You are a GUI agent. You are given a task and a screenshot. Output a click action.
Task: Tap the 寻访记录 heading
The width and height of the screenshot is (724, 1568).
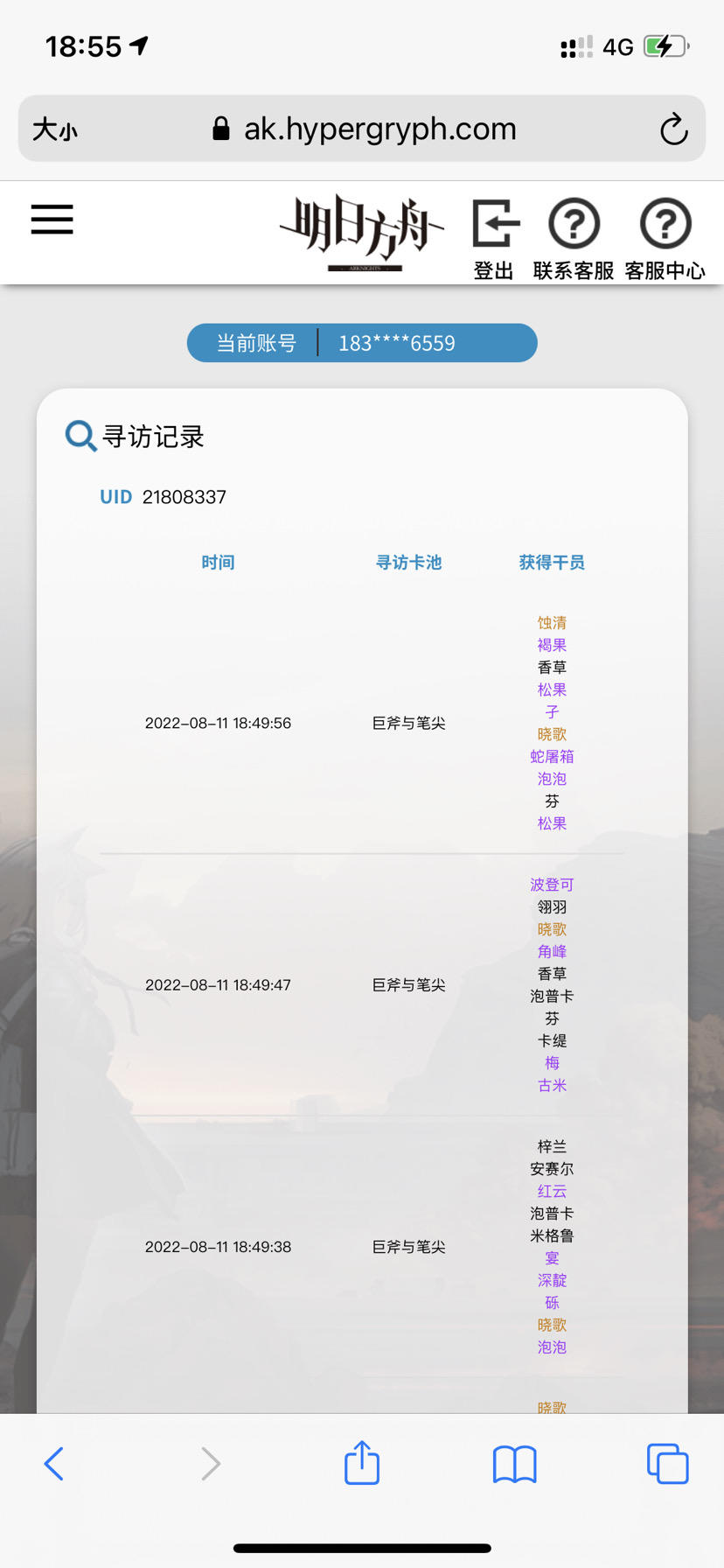[x=153, y=437]
